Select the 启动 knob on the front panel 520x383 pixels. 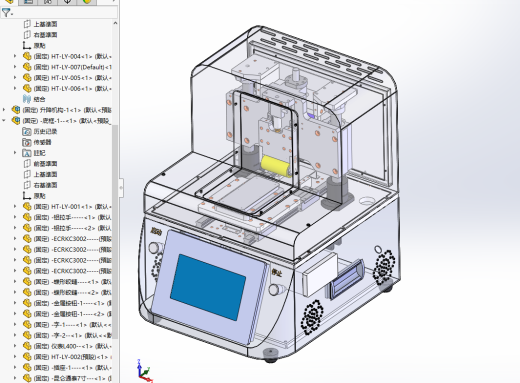(154, 248)
